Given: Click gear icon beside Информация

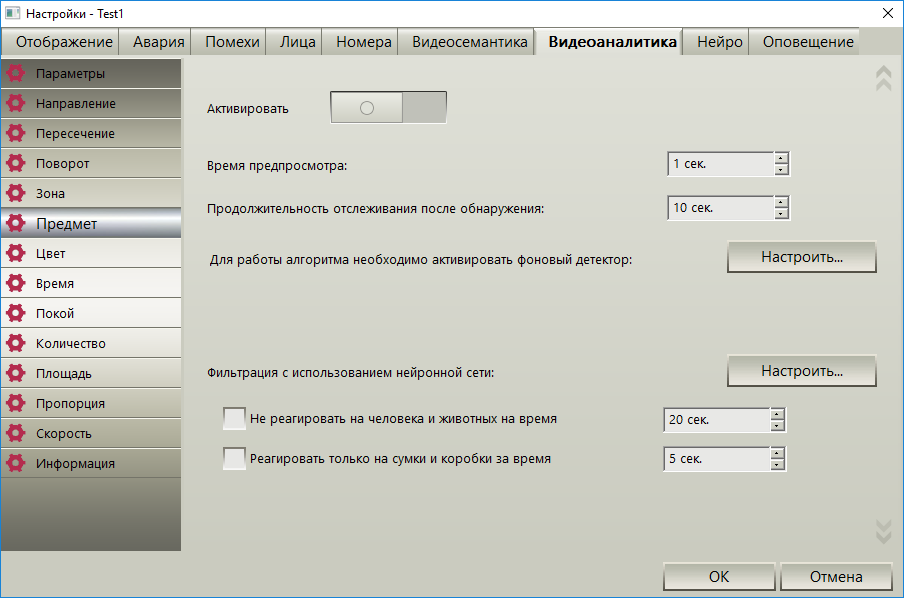Looking at the screenshot, I should (x=16, y=463).
